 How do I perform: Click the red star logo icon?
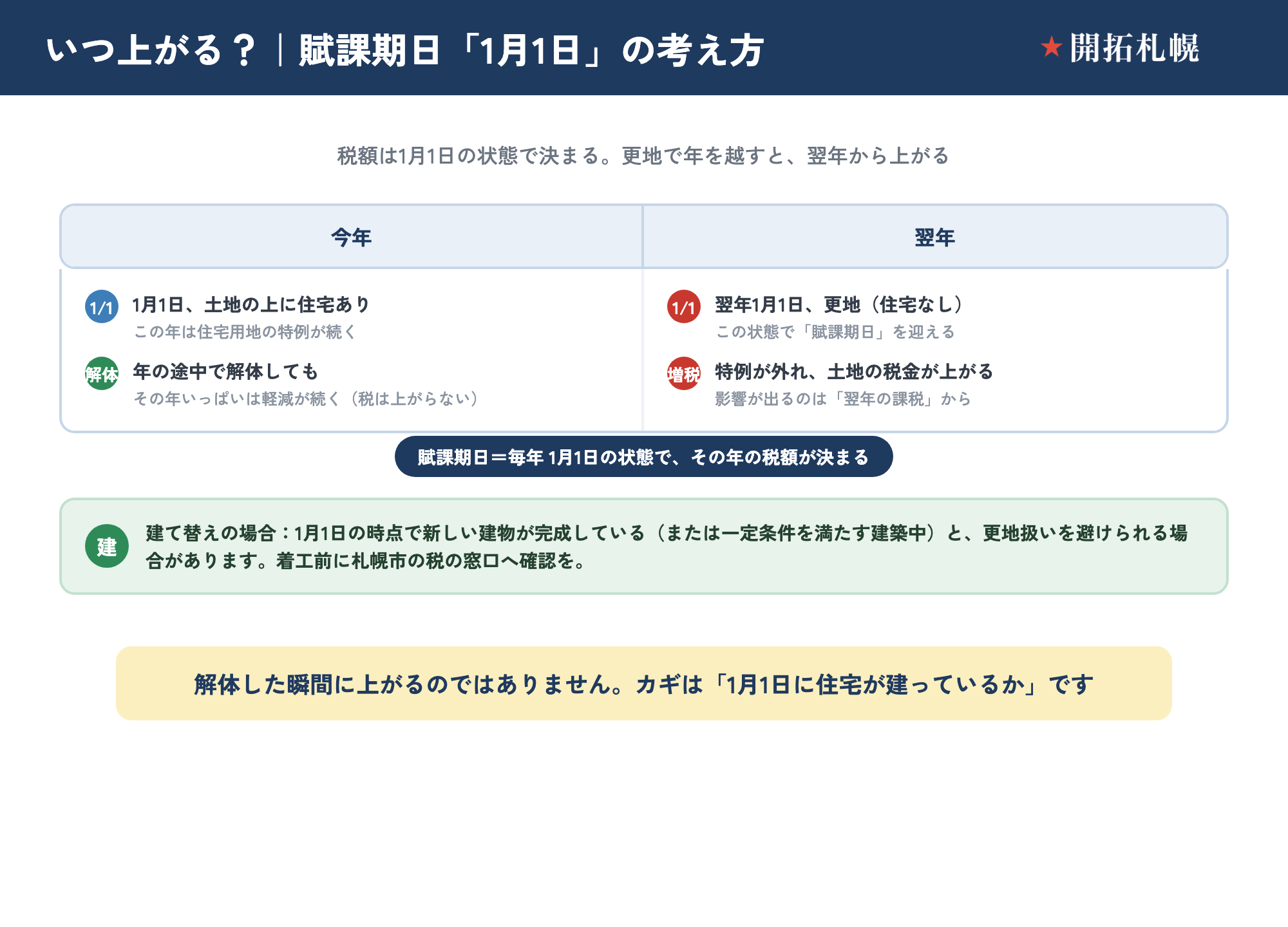(1052, 46)
